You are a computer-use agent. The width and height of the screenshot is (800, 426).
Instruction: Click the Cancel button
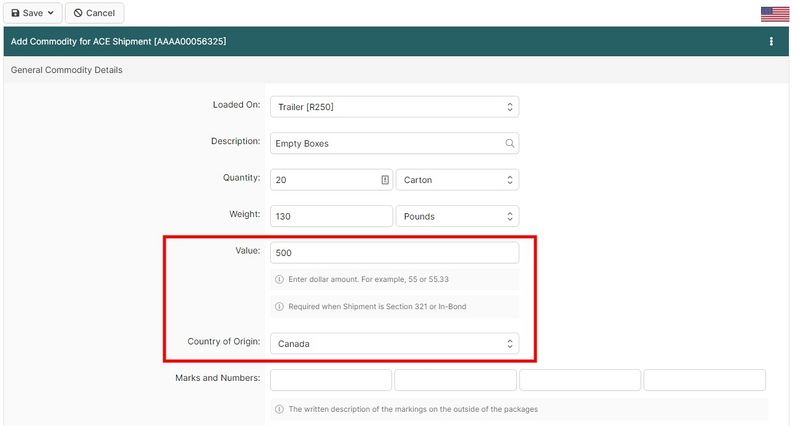[94, 13]
